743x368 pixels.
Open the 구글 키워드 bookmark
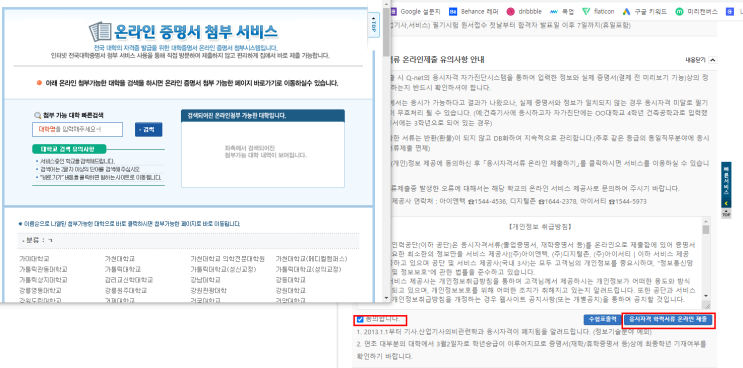(x=644, y=11)
